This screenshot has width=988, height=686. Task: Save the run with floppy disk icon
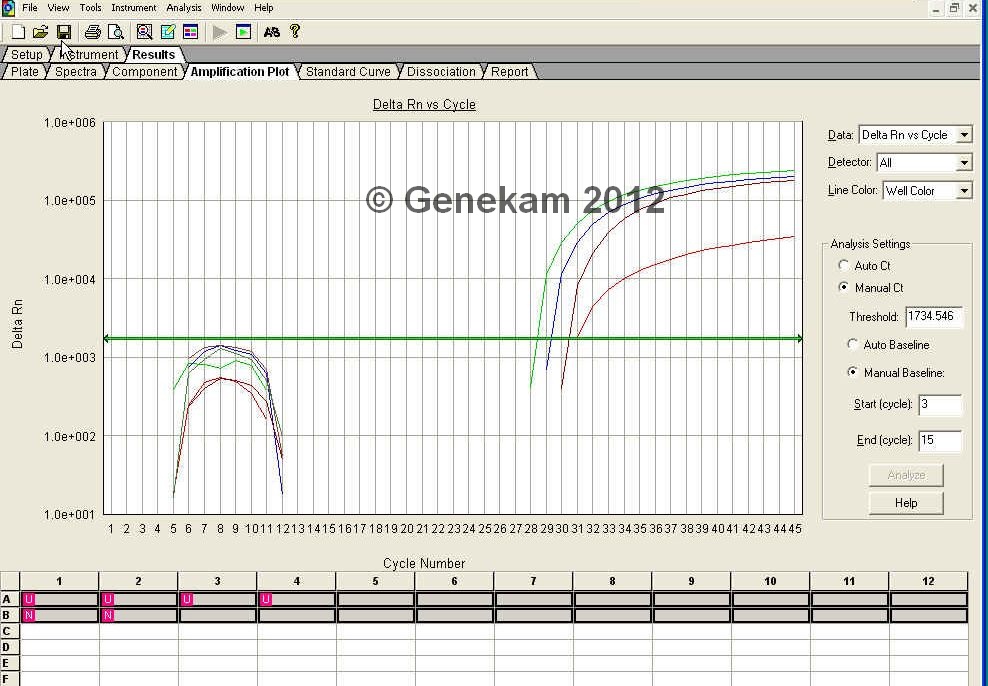(x=64, y=31)
